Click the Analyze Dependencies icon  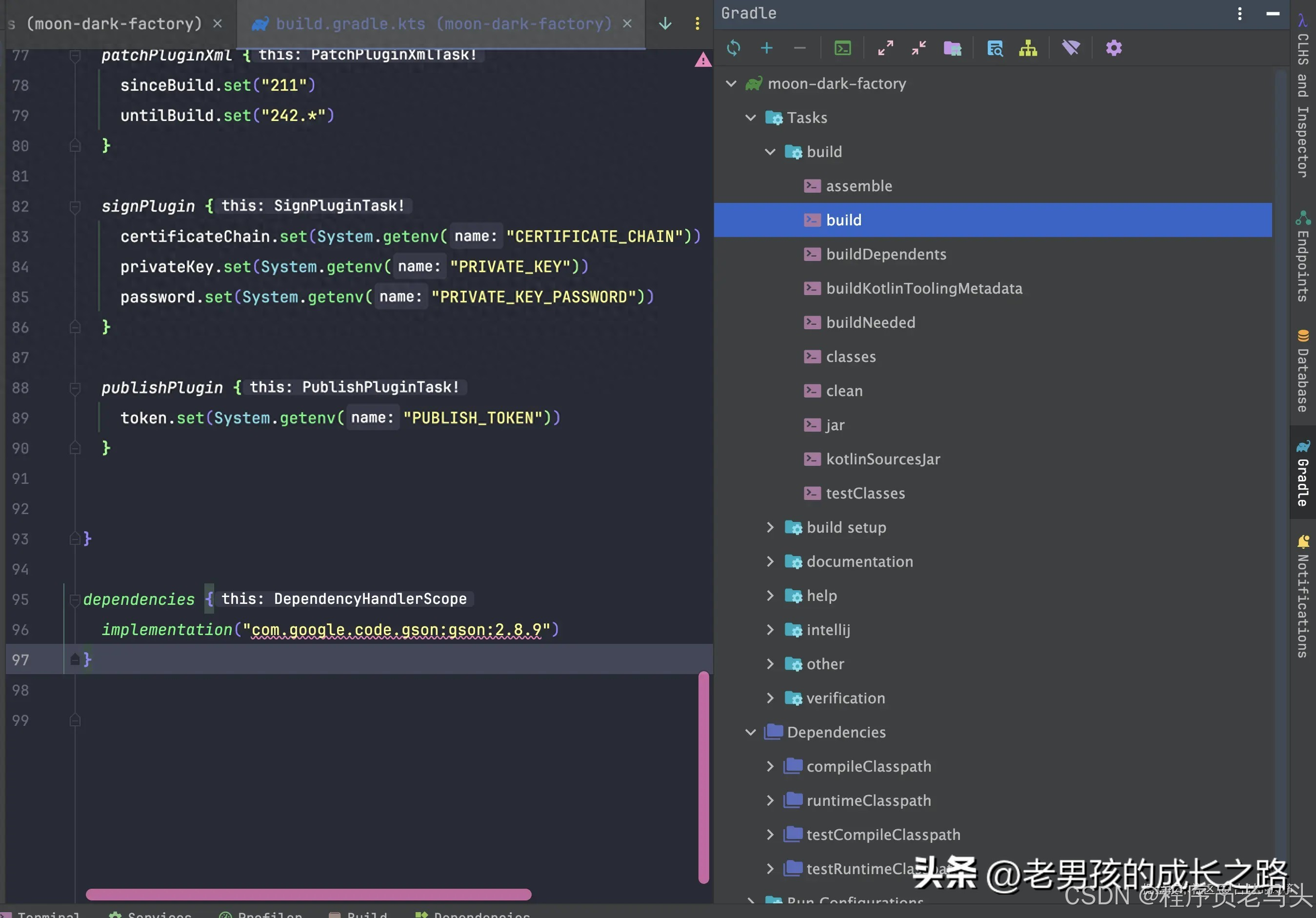click(995, 48)
